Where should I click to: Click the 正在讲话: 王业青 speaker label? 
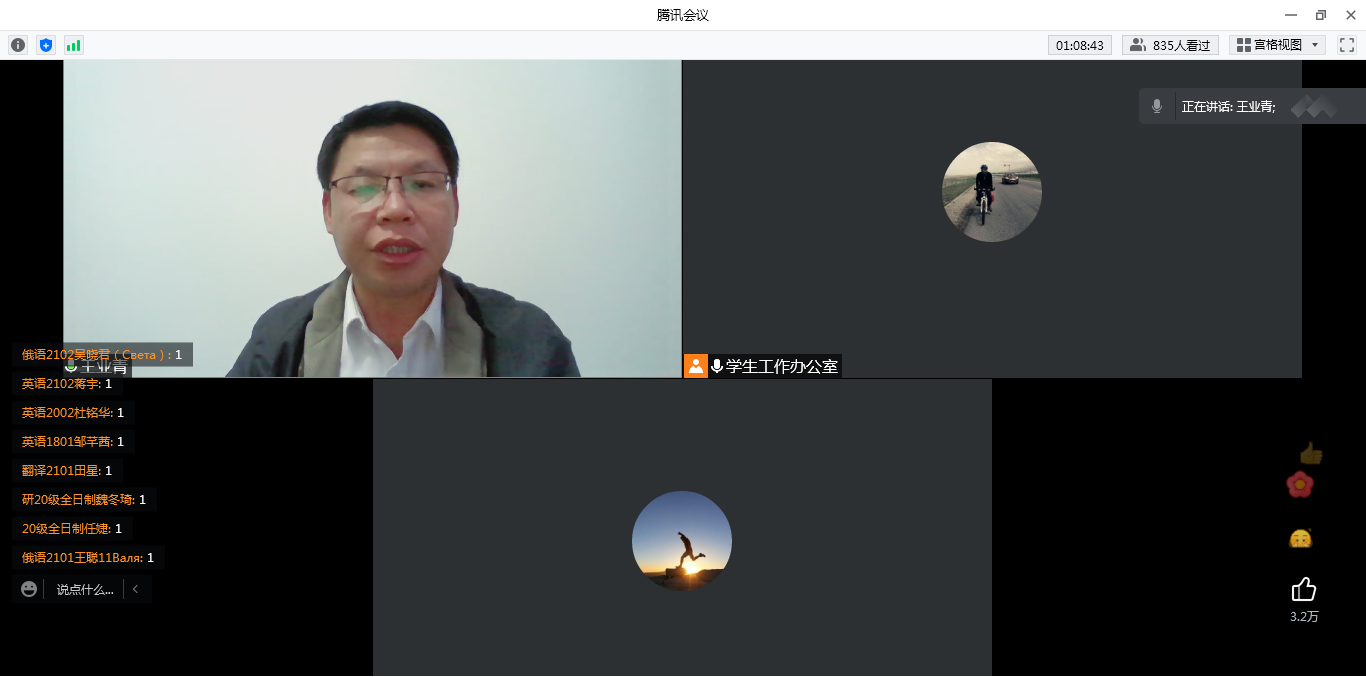[1228, 106]
